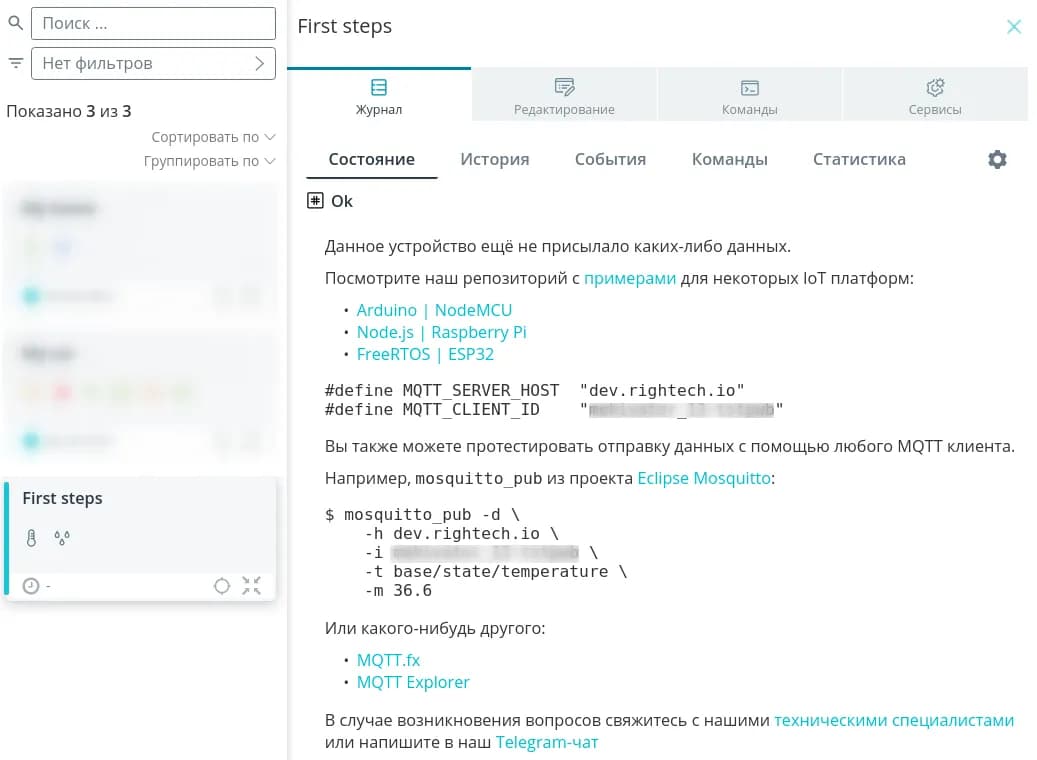Expand the Сортировать по dropdown
This screenshot has width=1037, height=760.
coord(212,137)
